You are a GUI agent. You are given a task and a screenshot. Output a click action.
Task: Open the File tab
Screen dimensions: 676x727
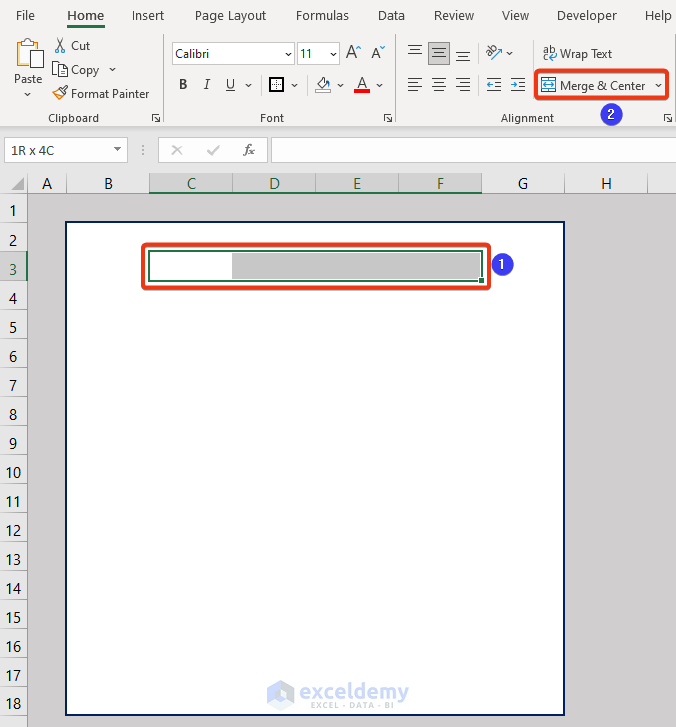point(25,16)
